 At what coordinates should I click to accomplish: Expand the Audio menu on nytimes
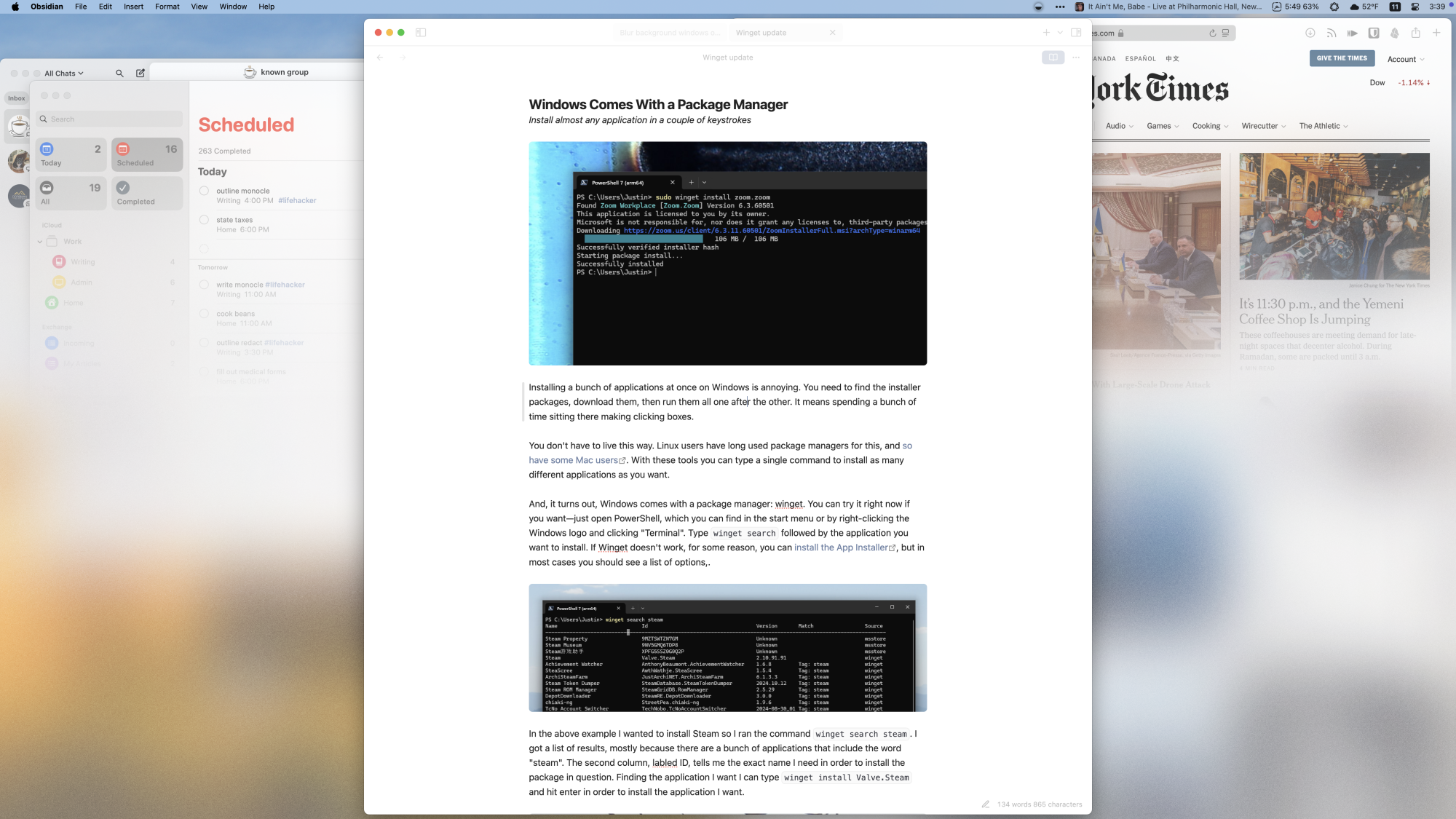coord(1119,126)
